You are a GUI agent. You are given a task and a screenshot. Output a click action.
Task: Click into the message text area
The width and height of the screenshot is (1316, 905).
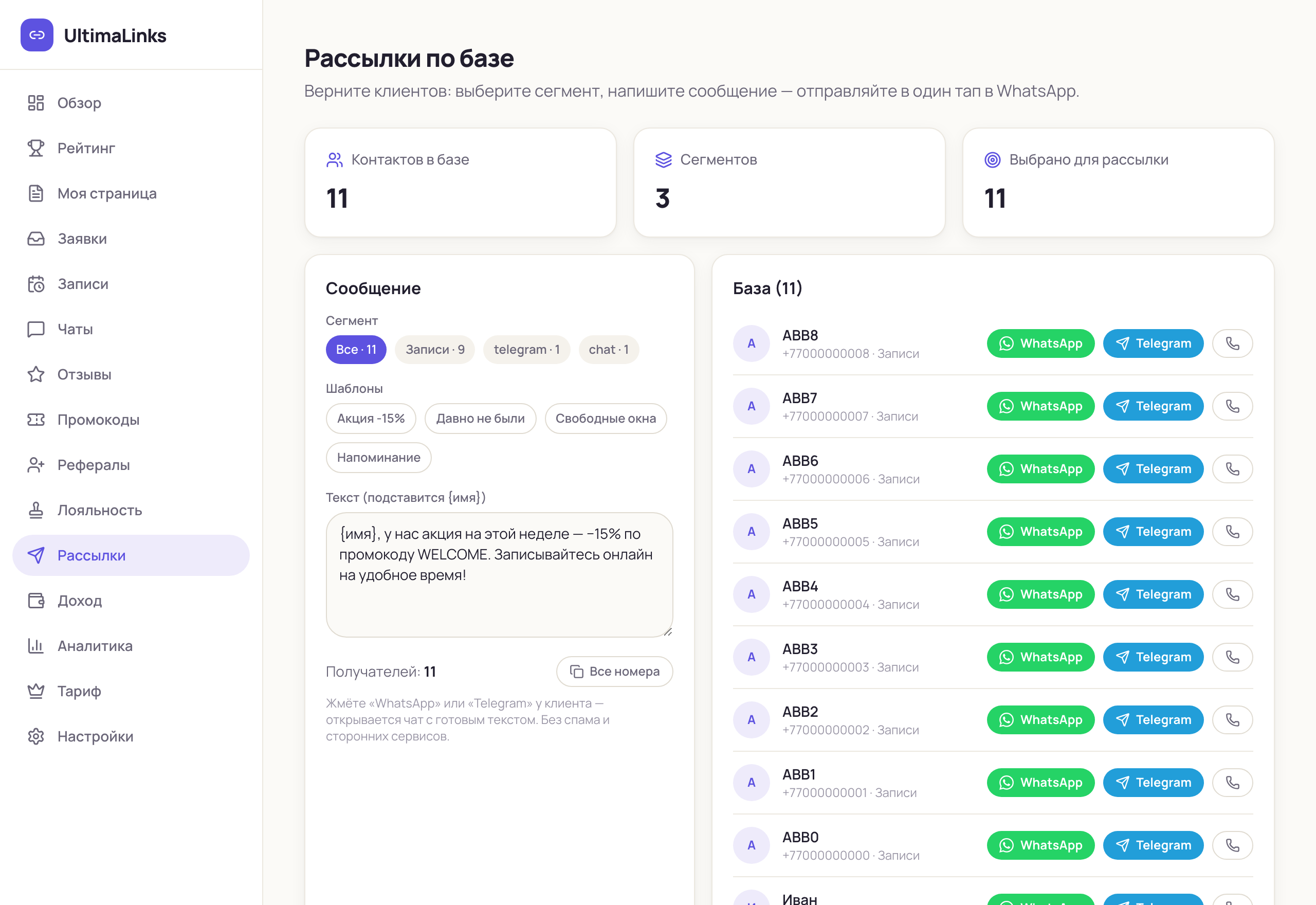(499, 574)
